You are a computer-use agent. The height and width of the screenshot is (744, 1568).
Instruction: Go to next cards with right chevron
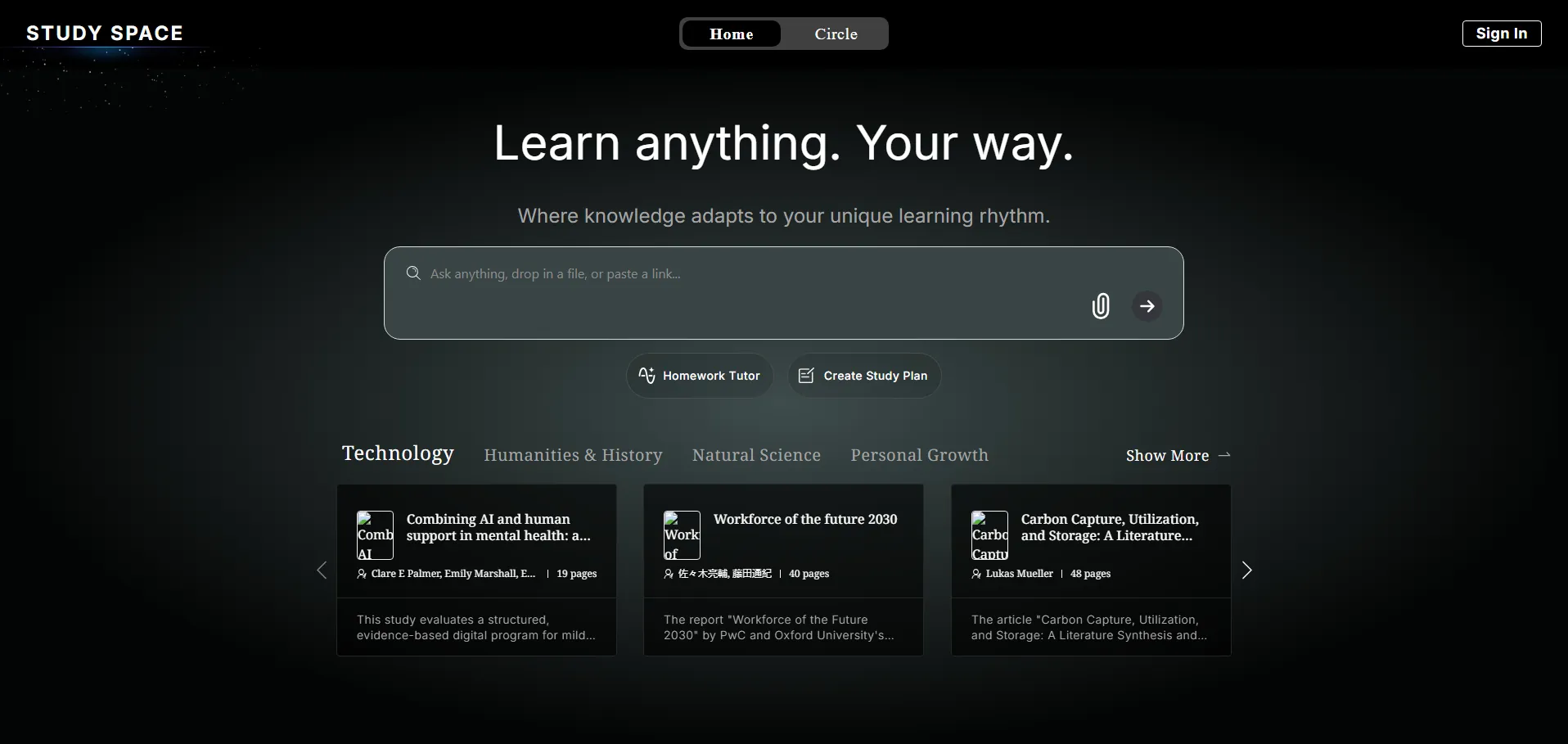[1246, 570]
